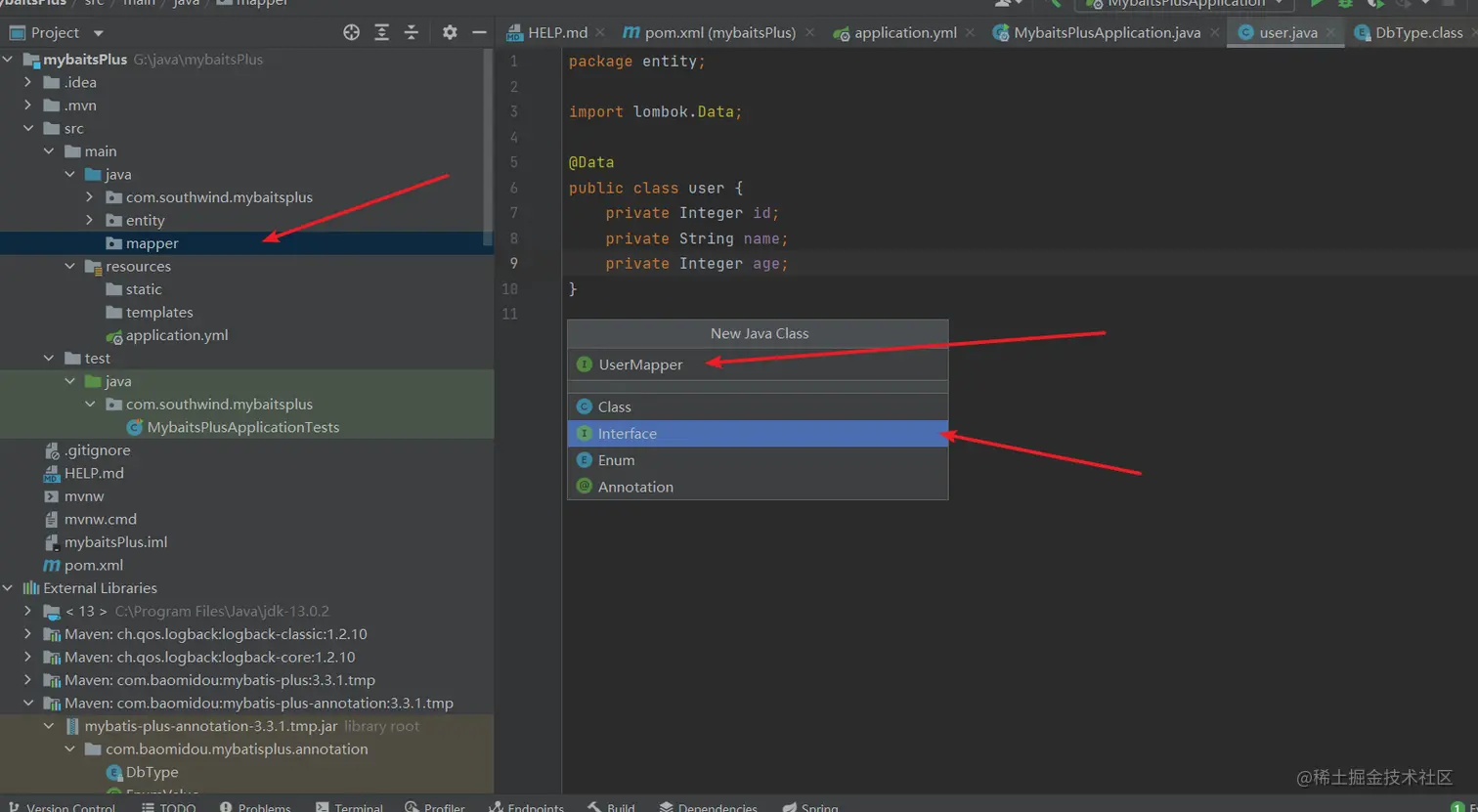This screenshot has height=812, width=1478.
Task: Open the Terminal tool window
Action: pos(349,807)
